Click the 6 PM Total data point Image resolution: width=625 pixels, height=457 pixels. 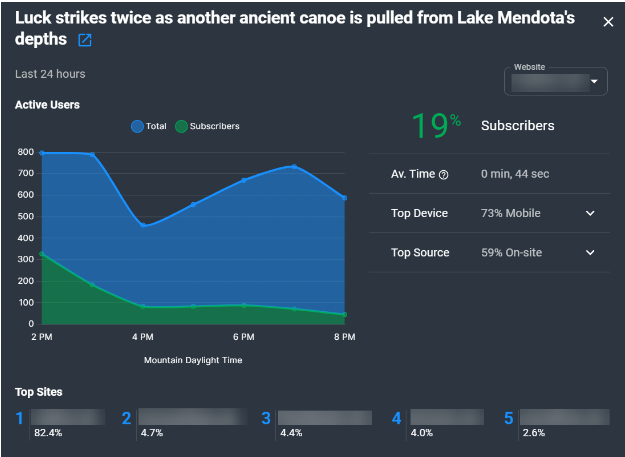tap(243, 181)
